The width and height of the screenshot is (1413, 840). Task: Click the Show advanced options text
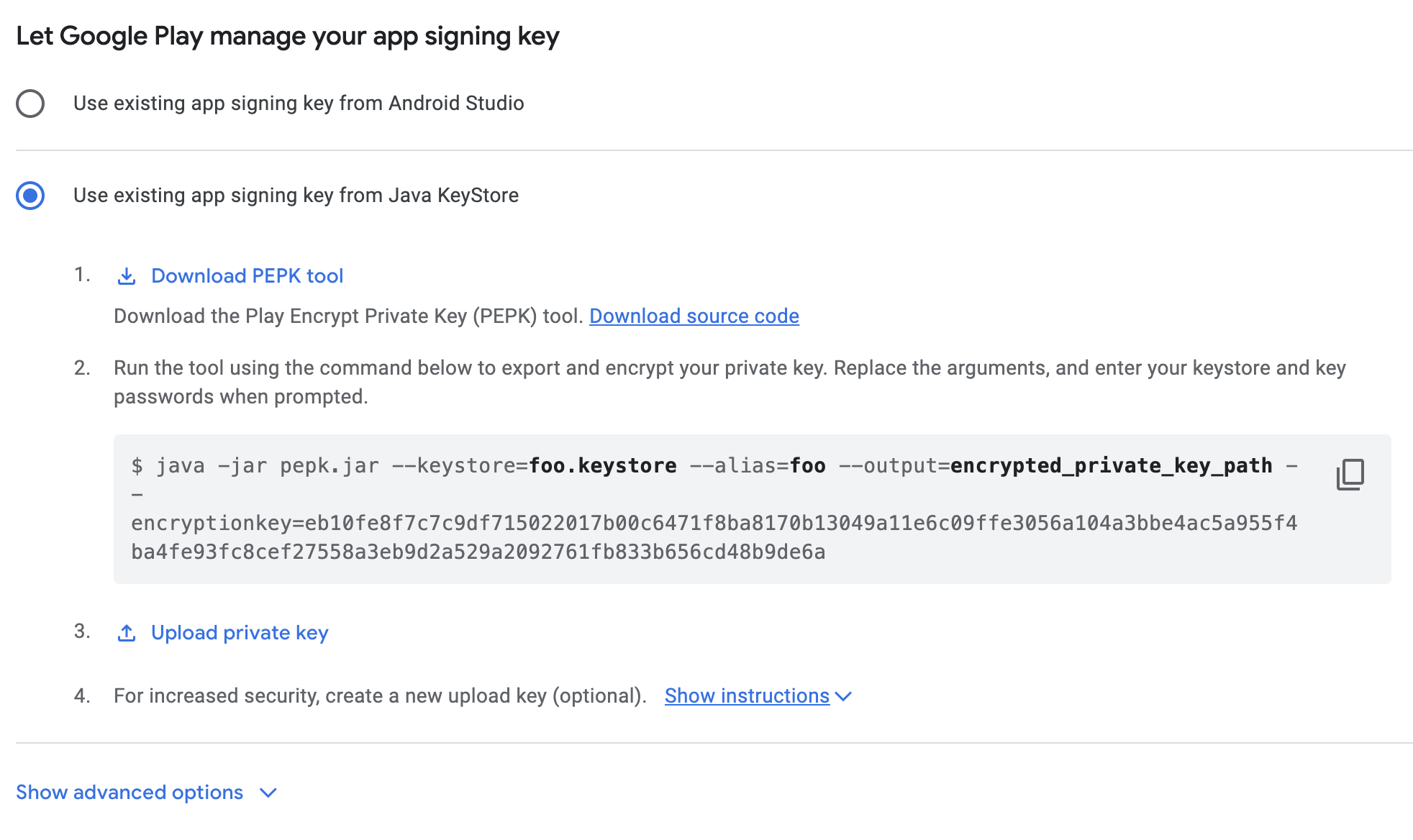[x=130, y=793]
